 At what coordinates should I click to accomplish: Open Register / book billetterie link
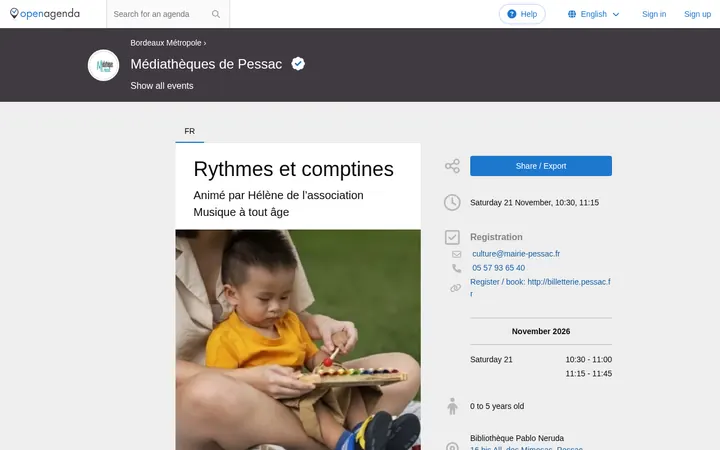click(540, 287)
